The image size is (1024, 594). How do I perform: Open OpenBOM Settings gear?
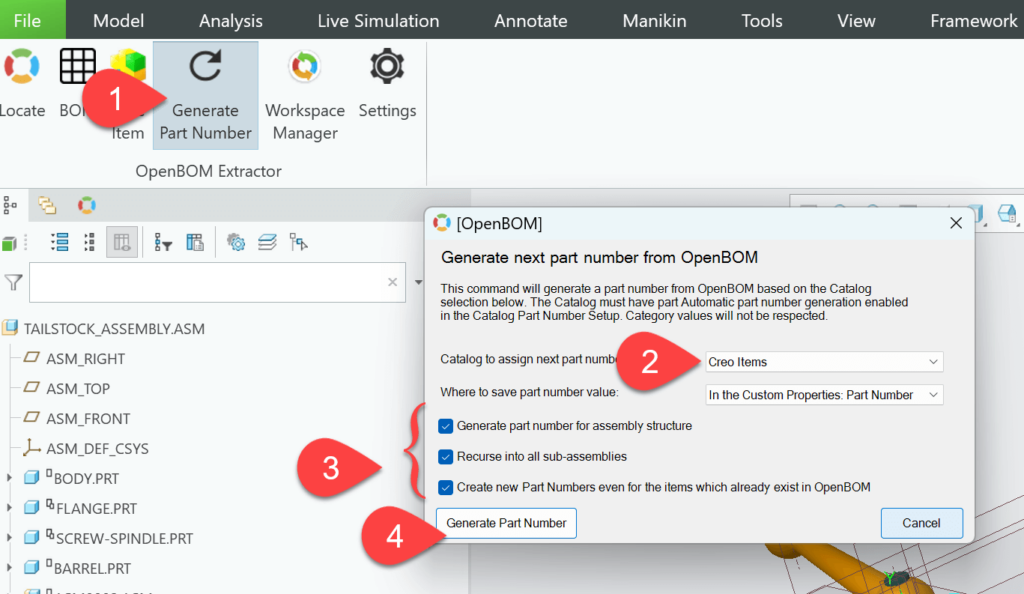tap(387, 84)
